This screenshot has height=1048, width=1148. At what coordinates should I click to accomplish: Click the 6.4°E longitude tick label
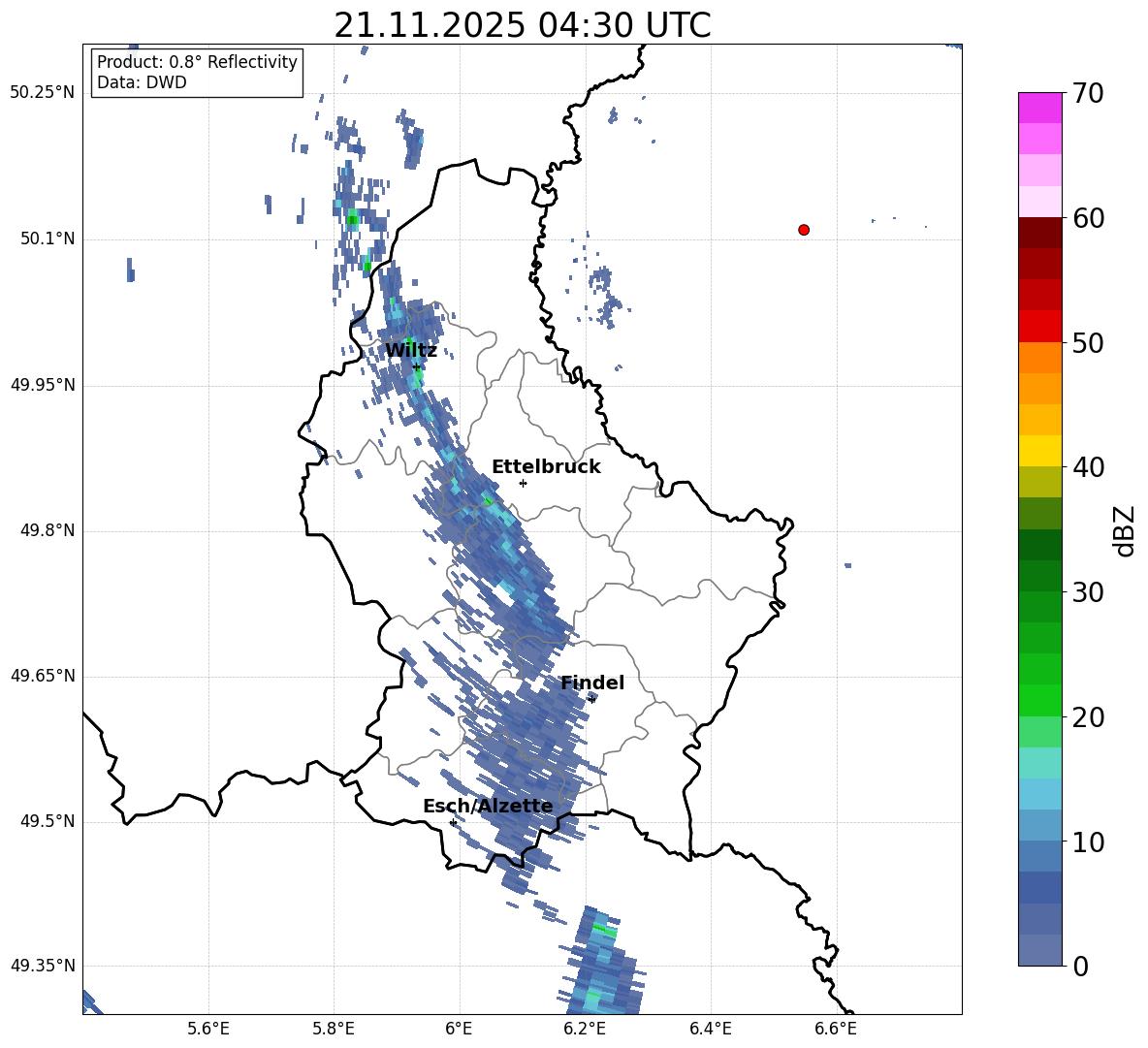[x=711, y=1029]
